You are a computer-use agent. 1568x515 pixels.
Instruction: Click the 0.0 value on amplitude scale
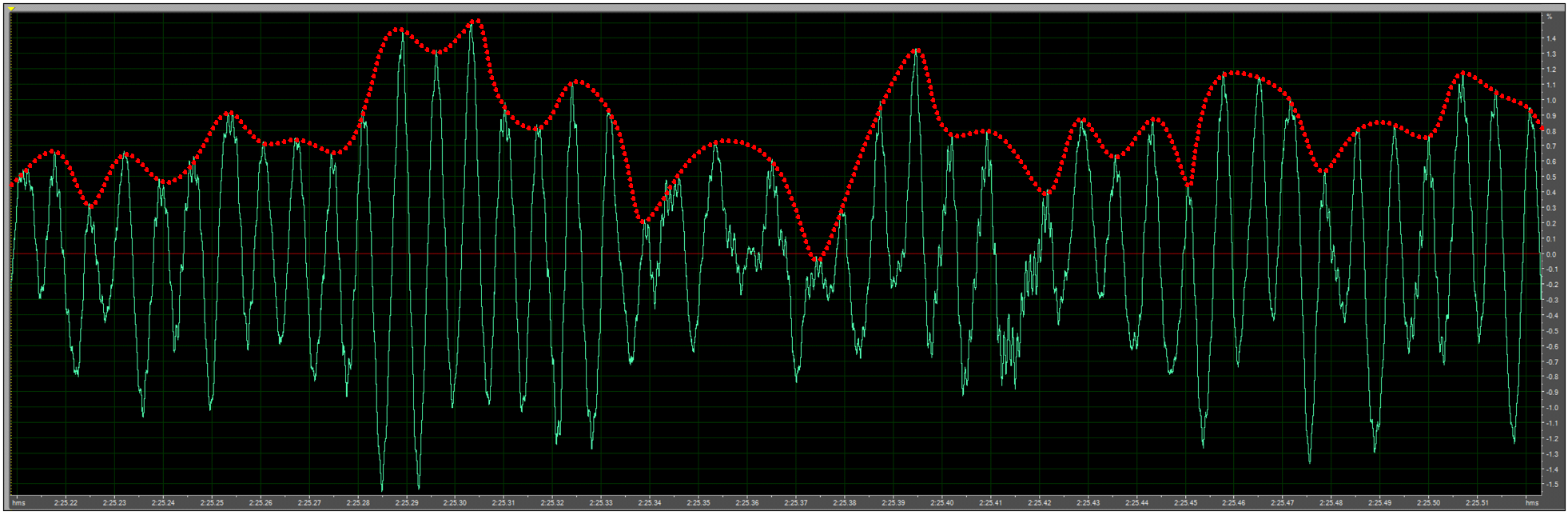1550,254
